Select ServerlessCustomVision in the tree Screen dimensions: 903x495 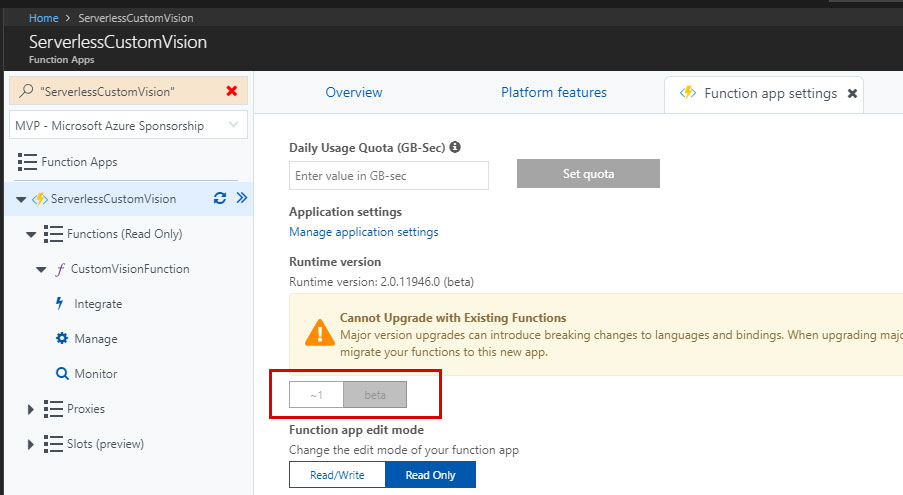tap(113, 199)
